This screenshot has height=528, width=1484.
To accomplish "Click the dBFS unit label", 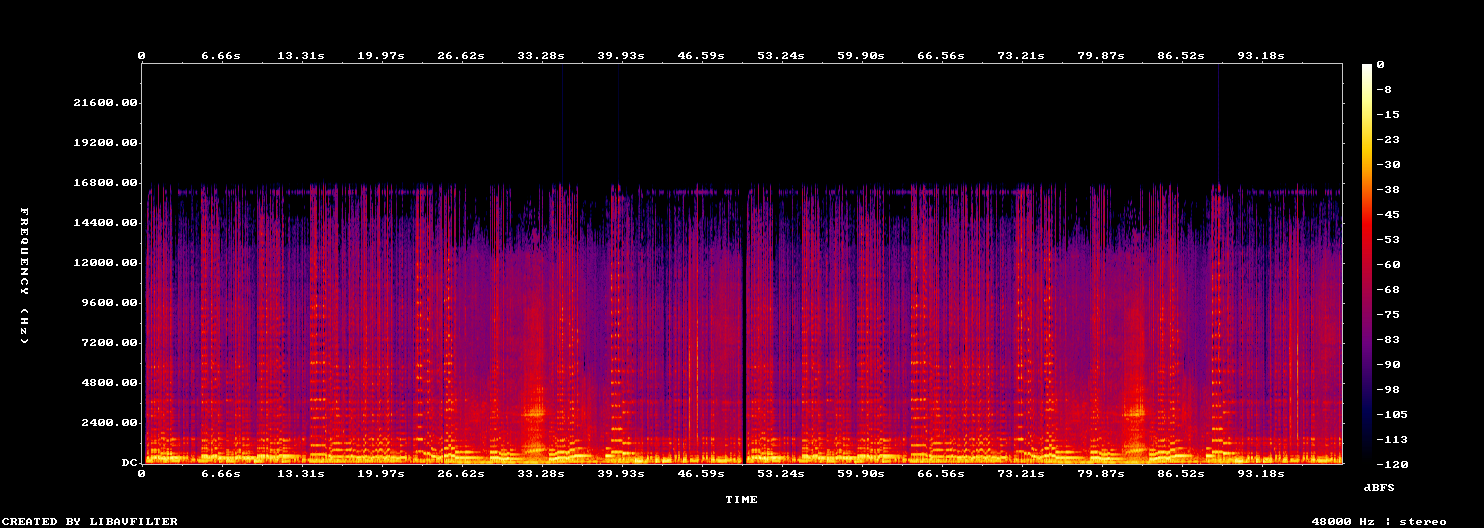I will (1379, 487).
